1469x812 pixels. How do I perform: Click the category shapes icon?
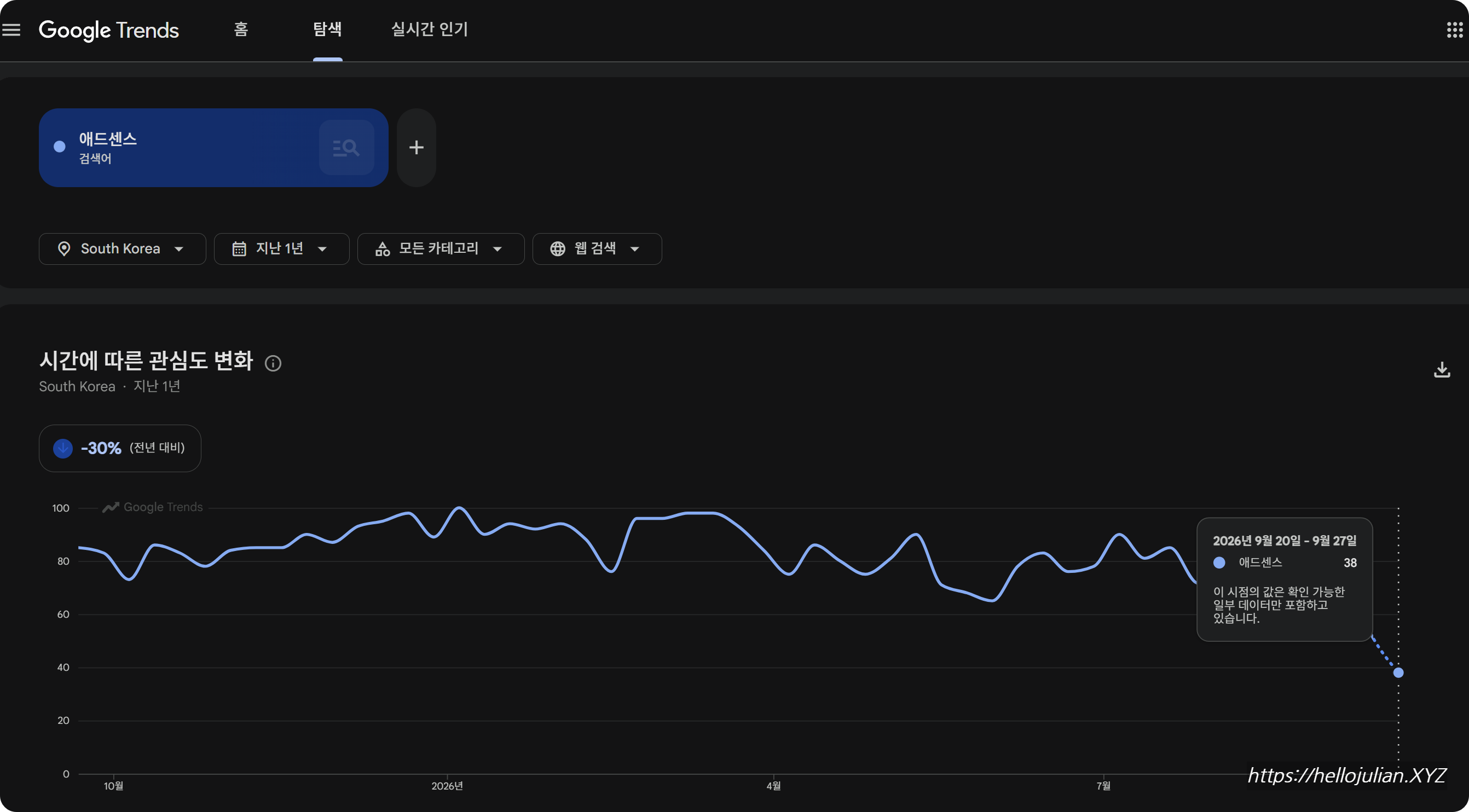pyautogui.click(x=382, y=248)
